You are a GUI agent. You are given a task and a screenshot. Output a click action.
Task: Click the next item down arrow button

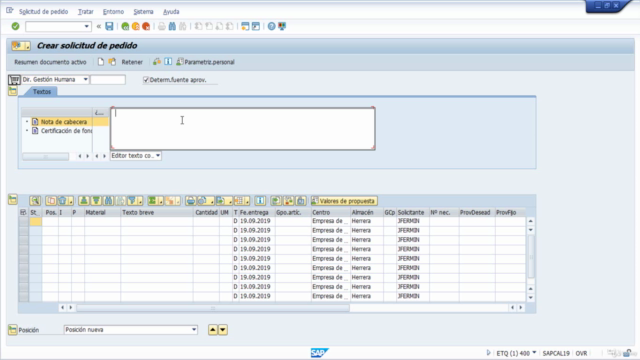(223, 329)
